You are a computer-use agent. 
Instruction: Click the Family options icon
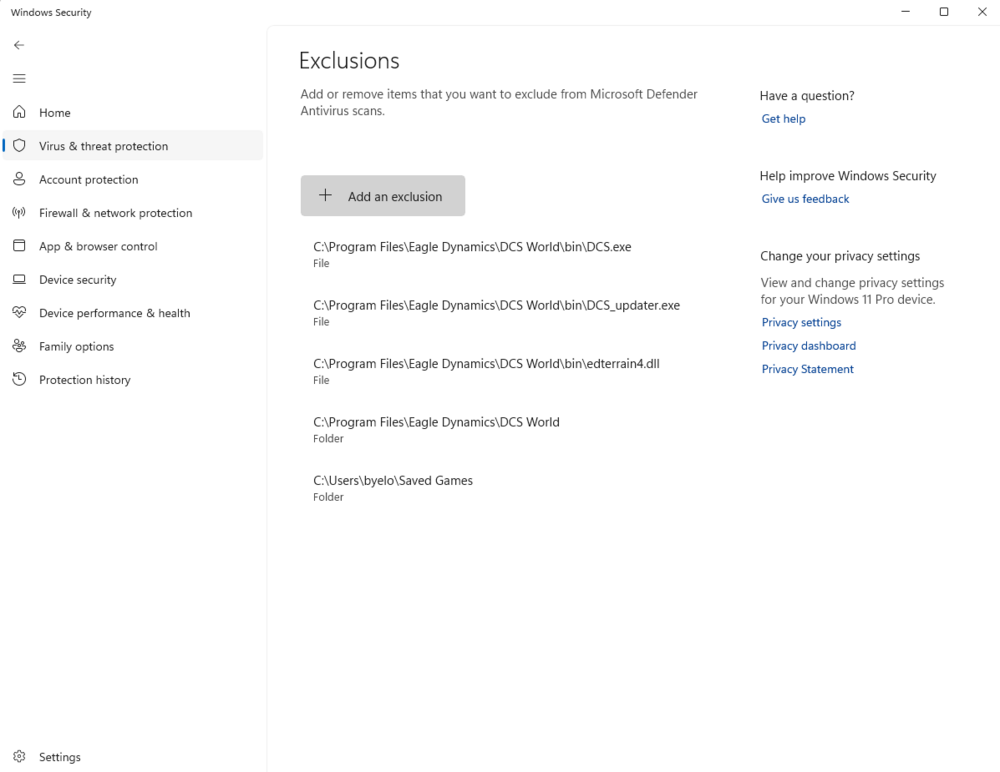pos(19,346)
